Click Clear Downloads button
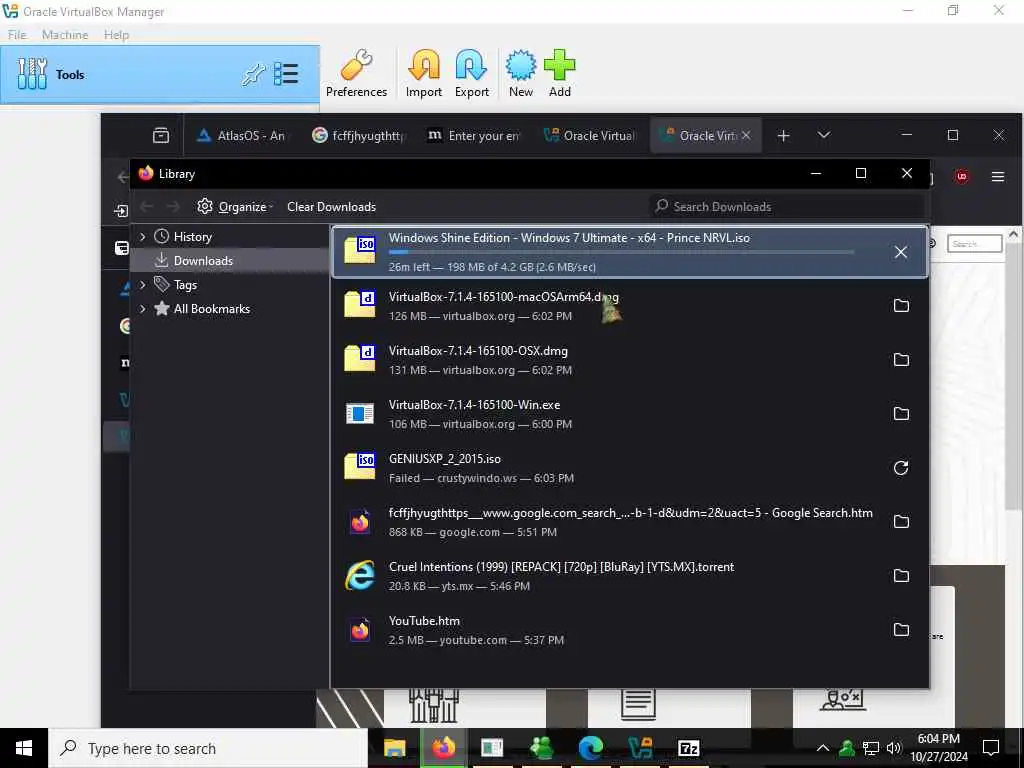Viewport: 1024px width, 768px height. [331, 206]
